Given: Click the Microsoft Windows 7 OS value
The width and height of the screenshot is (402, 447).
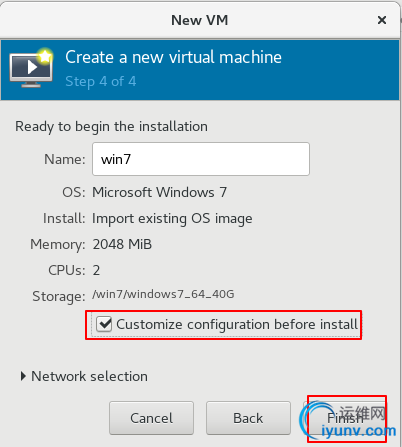Looking at the screenshot, I should coord(160,192).
